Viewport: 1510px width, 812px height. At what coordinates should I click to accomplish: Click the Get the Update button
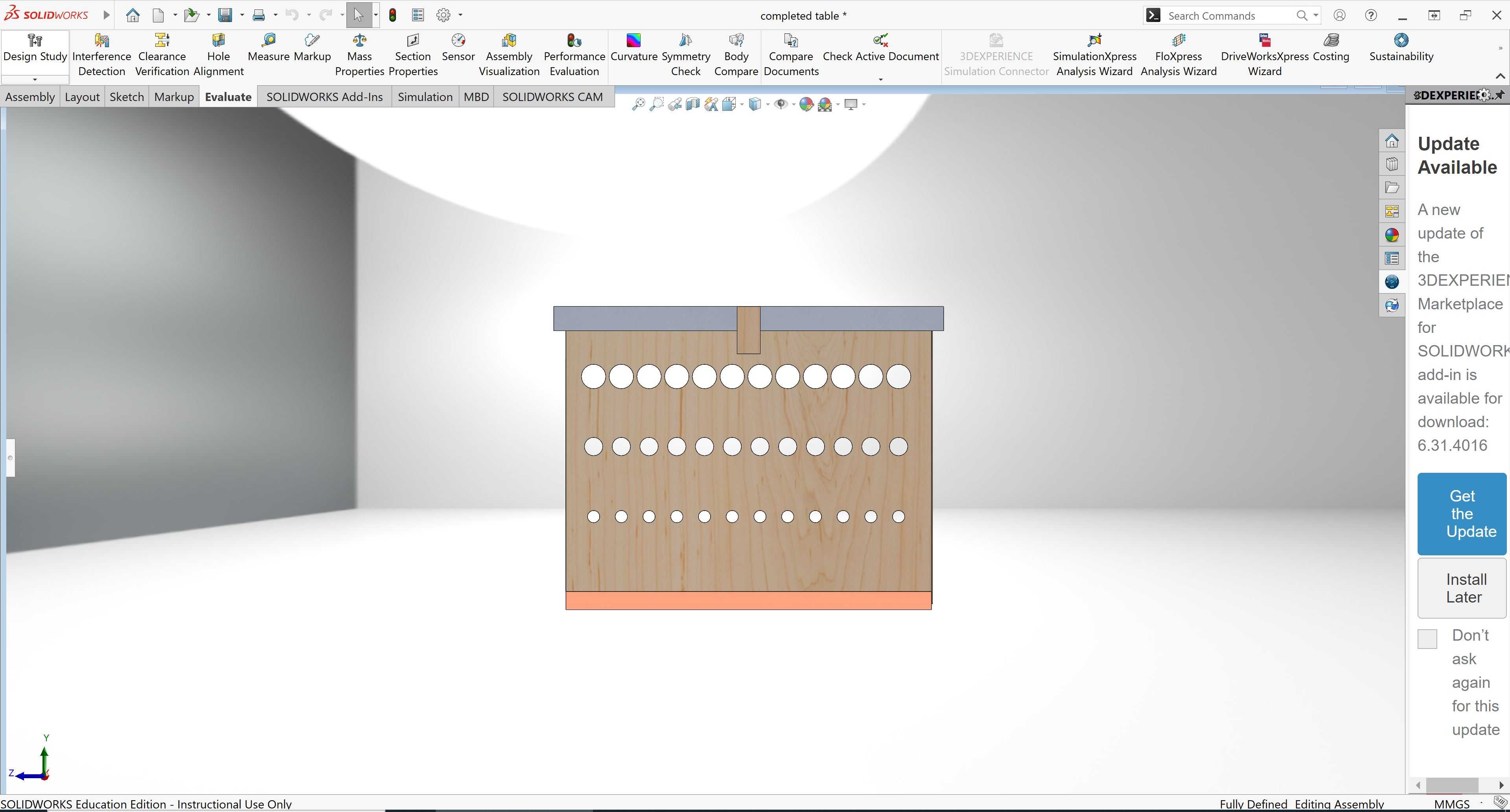pos(1462,513)
